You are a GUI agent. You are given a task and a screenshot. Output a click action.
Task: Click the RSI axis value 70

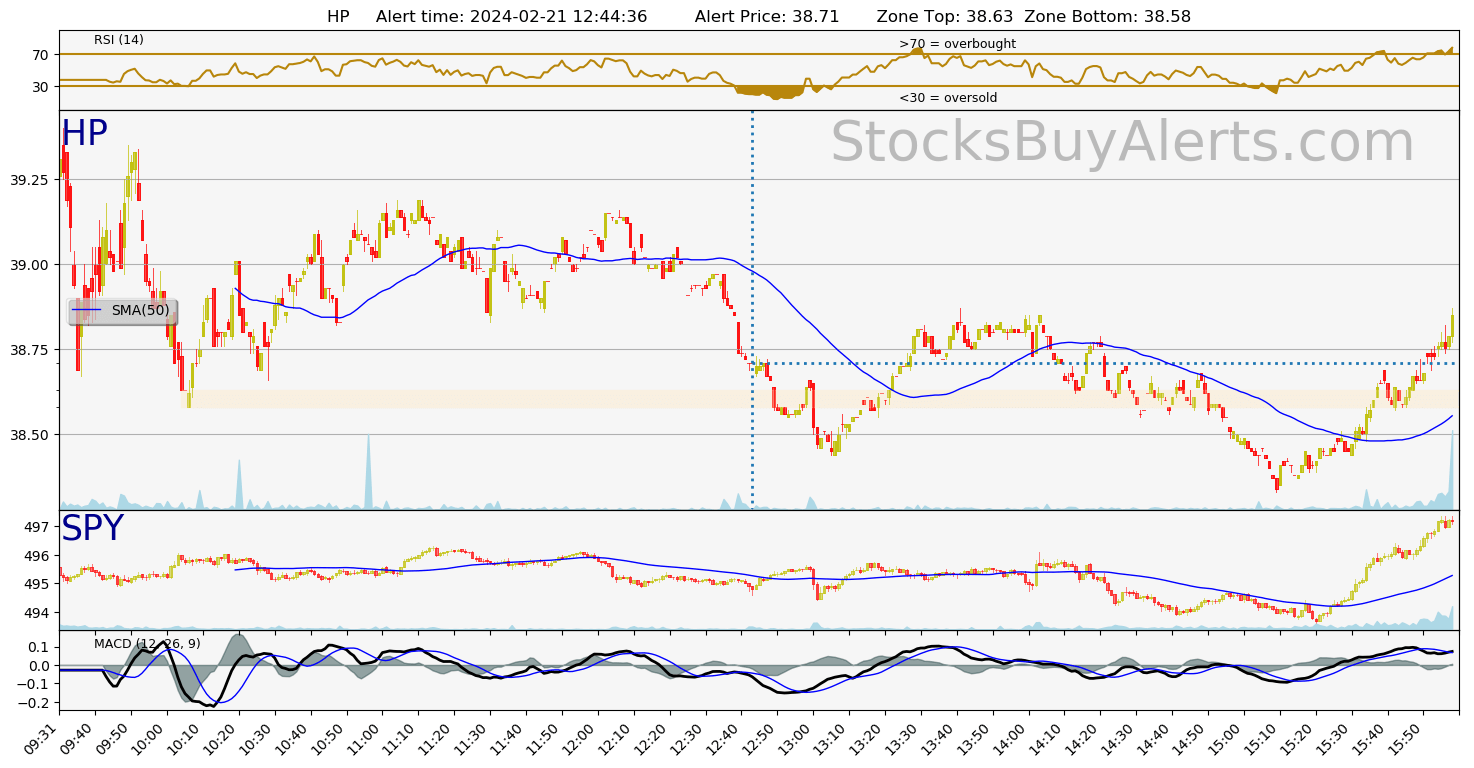(40, 55)
